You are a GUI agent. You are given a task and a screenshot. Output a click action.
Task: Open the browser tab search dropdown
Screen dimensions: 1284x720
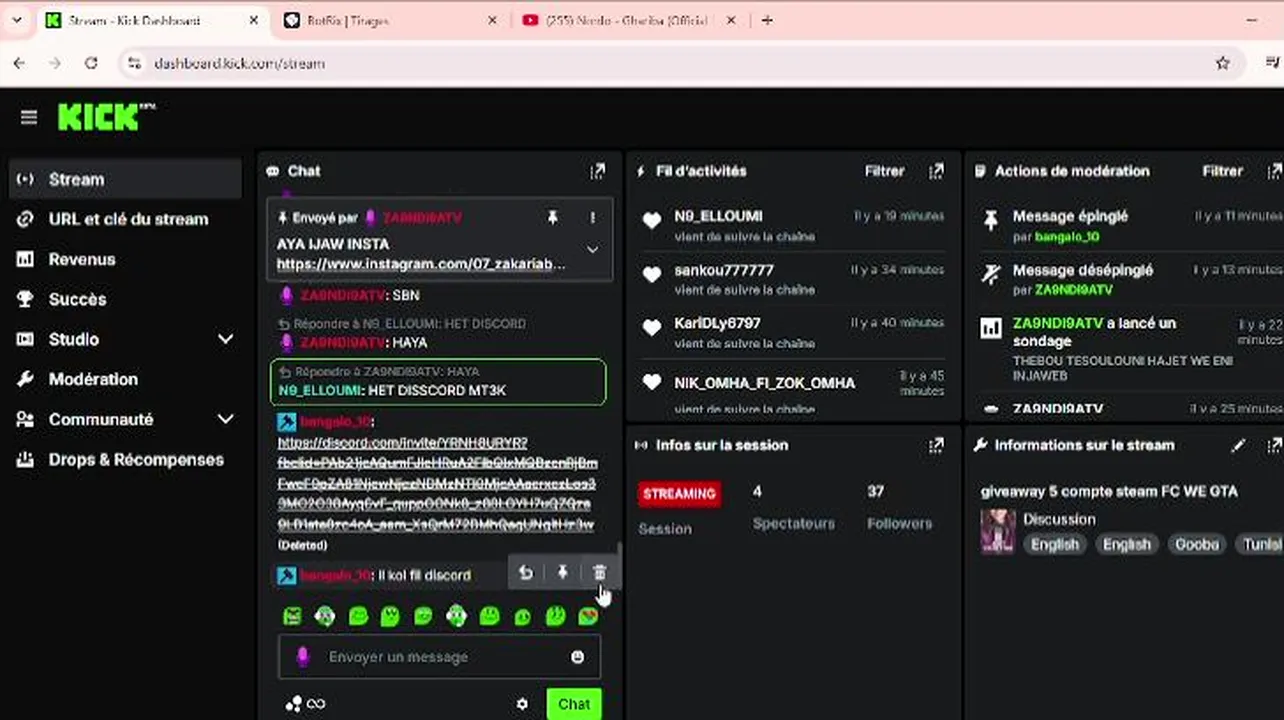point(17,20)
